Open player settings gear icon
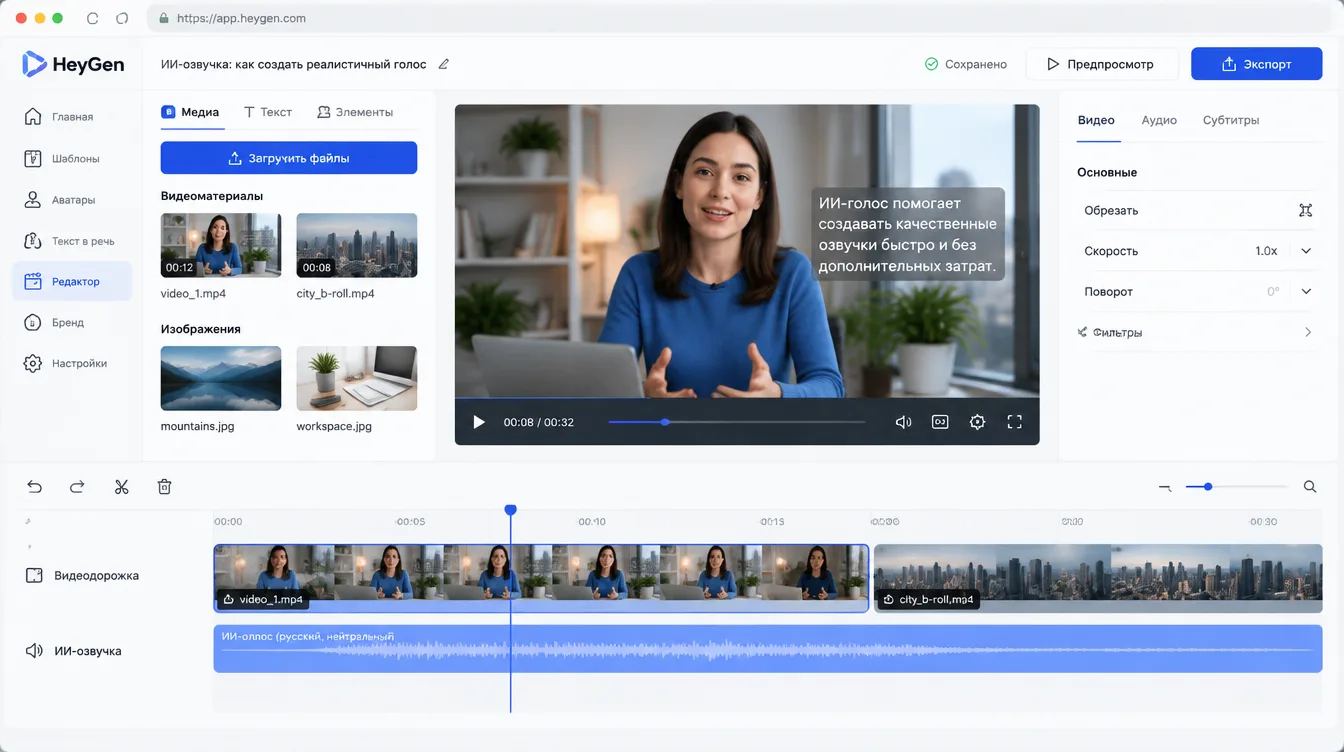1344x752 pixels. tap(978, 422)
